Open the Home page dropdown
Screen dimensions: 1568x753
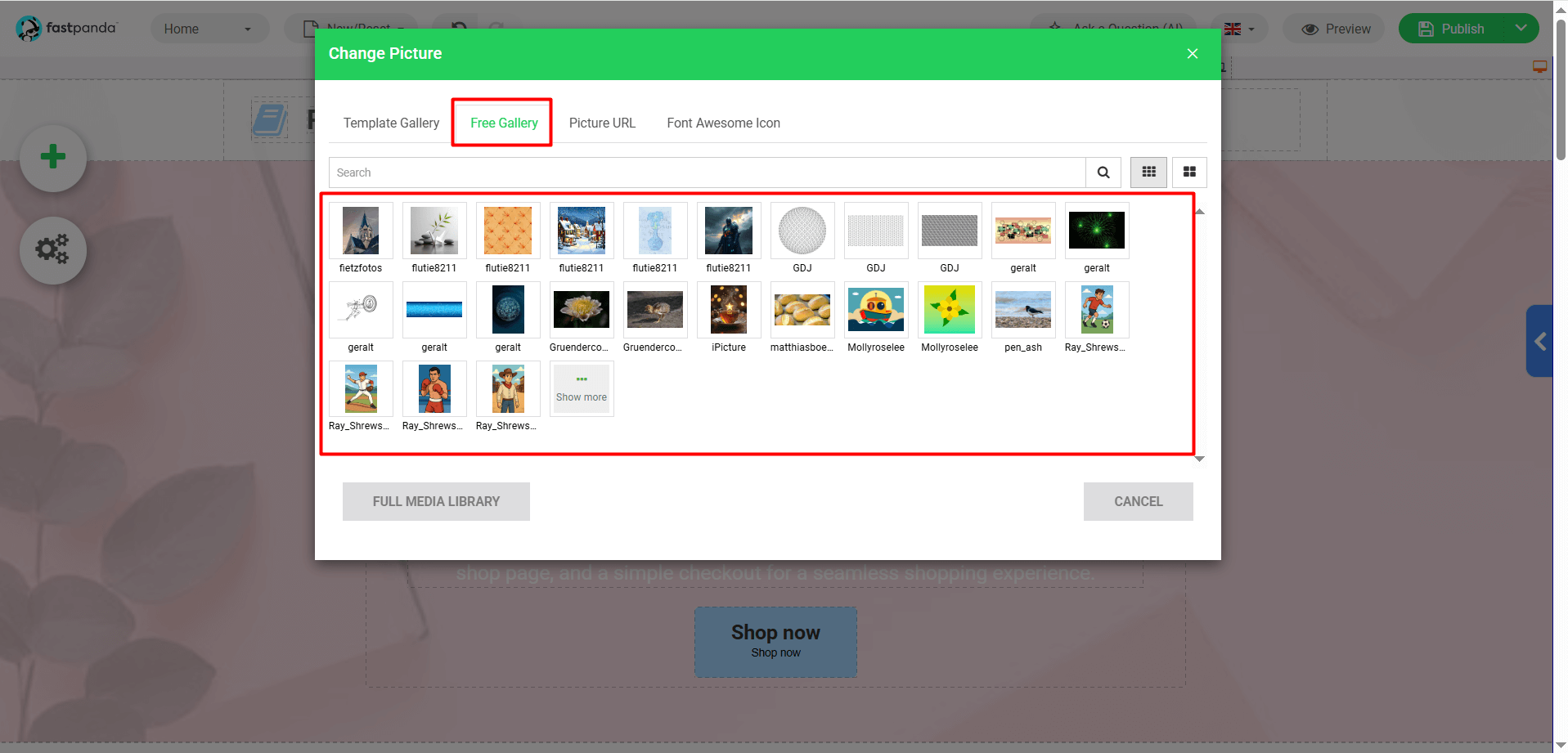[209, 28]
